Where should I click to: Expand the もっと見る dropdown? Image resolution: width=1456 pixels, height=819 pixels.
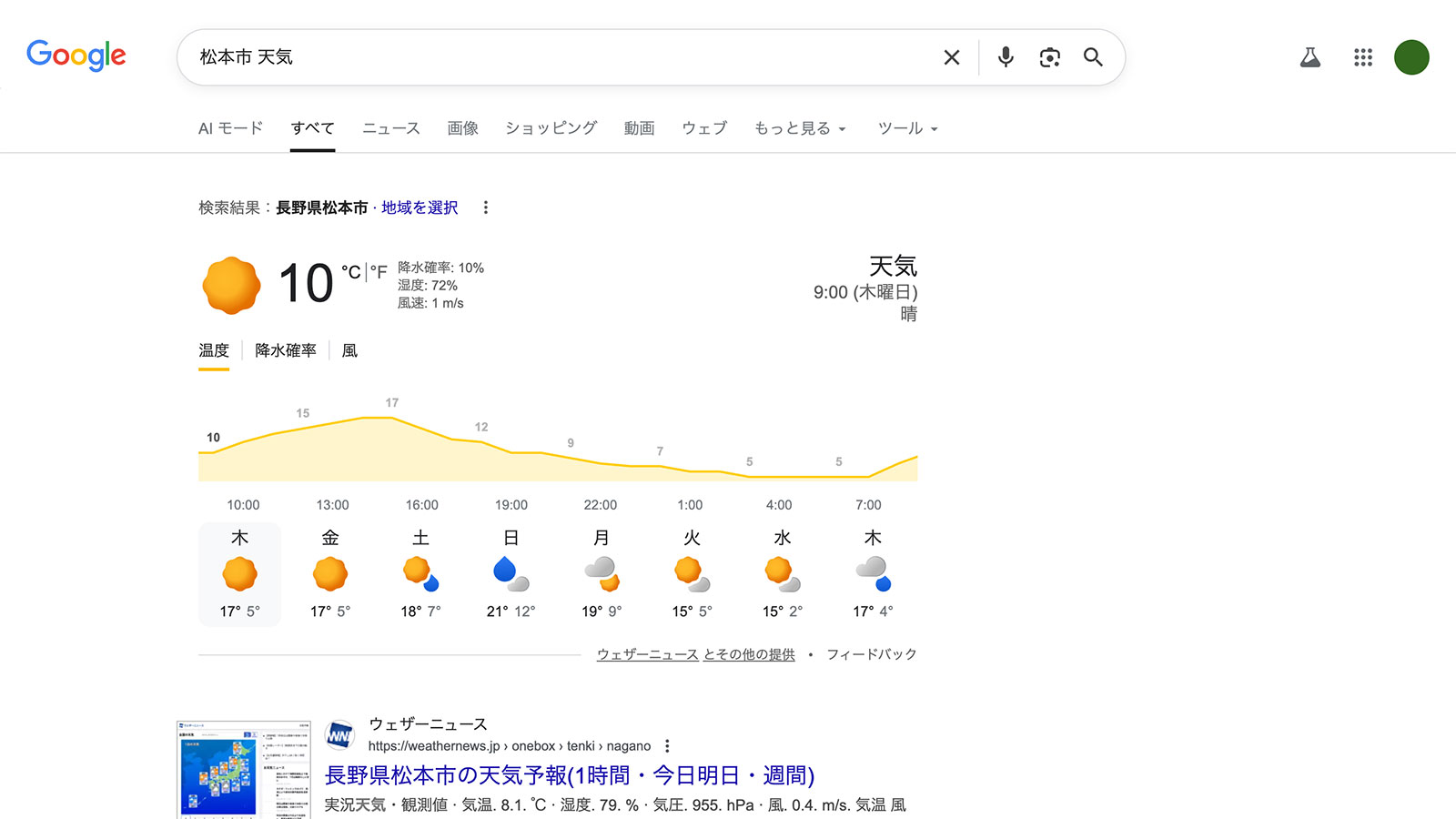(x=800, y=128)
